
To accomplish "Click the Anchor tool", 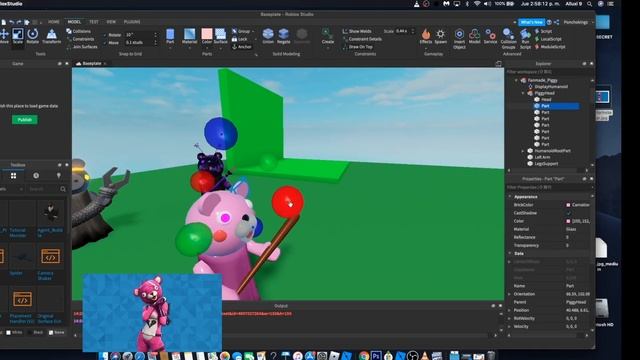I will point(242,47).
